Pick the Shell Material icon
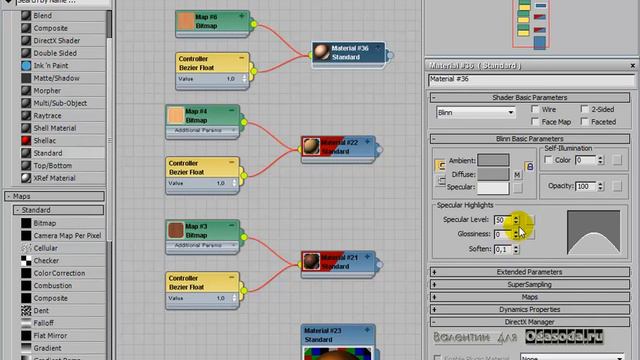Image resolution: width=640 pixels, height=360 pixels. [26, 128]
